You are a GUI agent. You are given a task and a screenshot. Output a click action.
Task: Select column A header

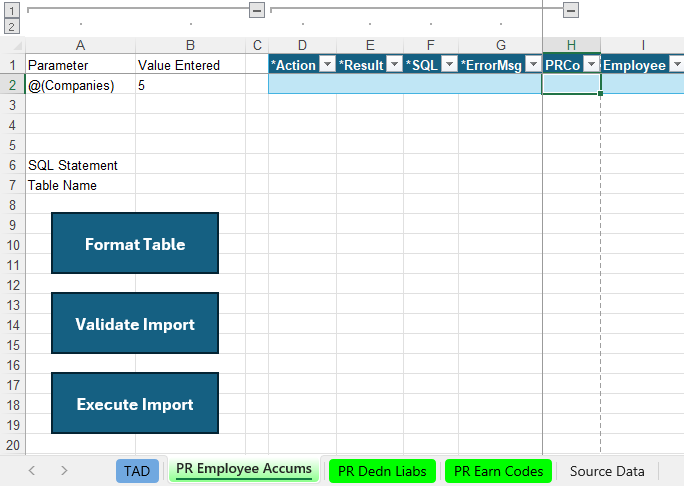80,45
